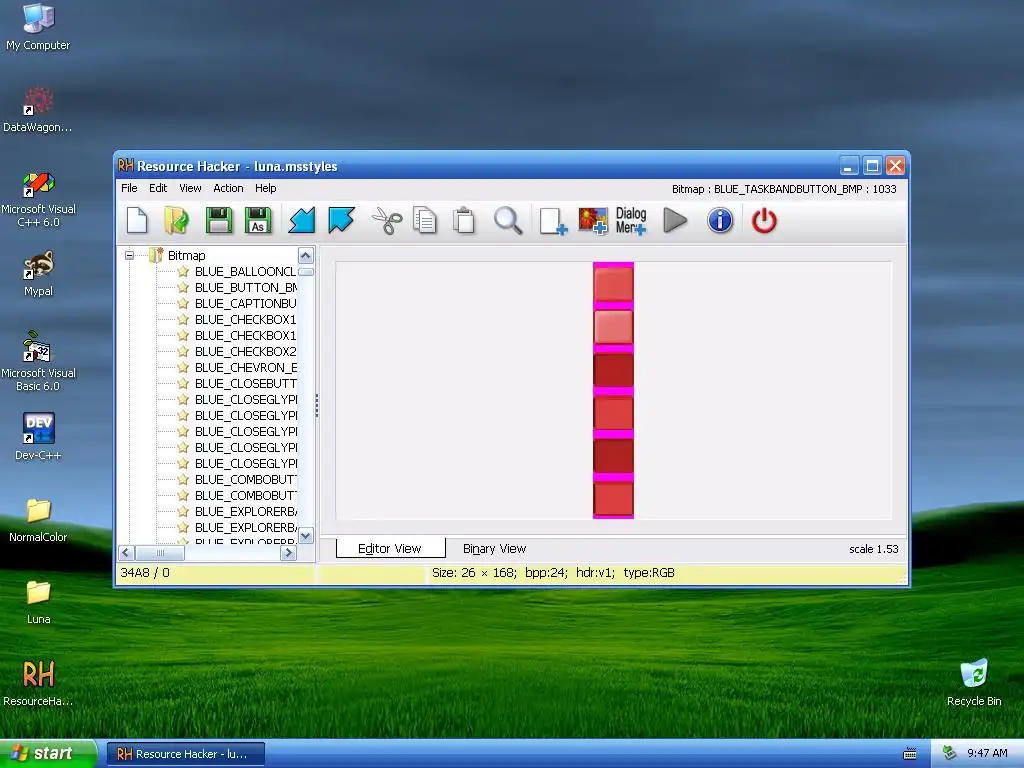Click the scale 1.53 label
This screenshot has width=1024, height=768.
[x=874, y=549]
